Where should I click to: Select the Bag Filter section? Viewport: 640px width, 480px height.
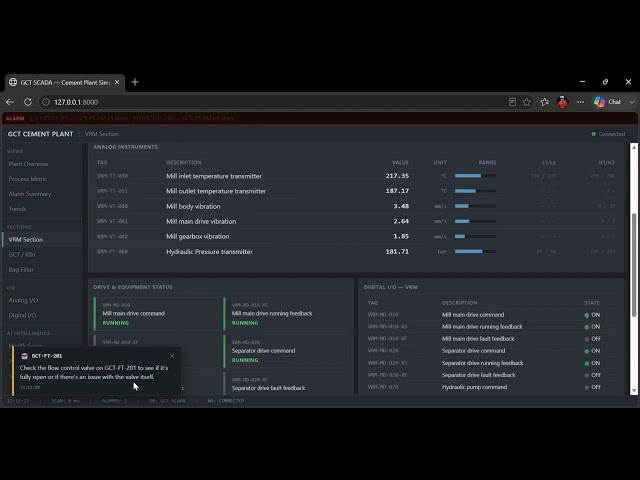(21, 270)
